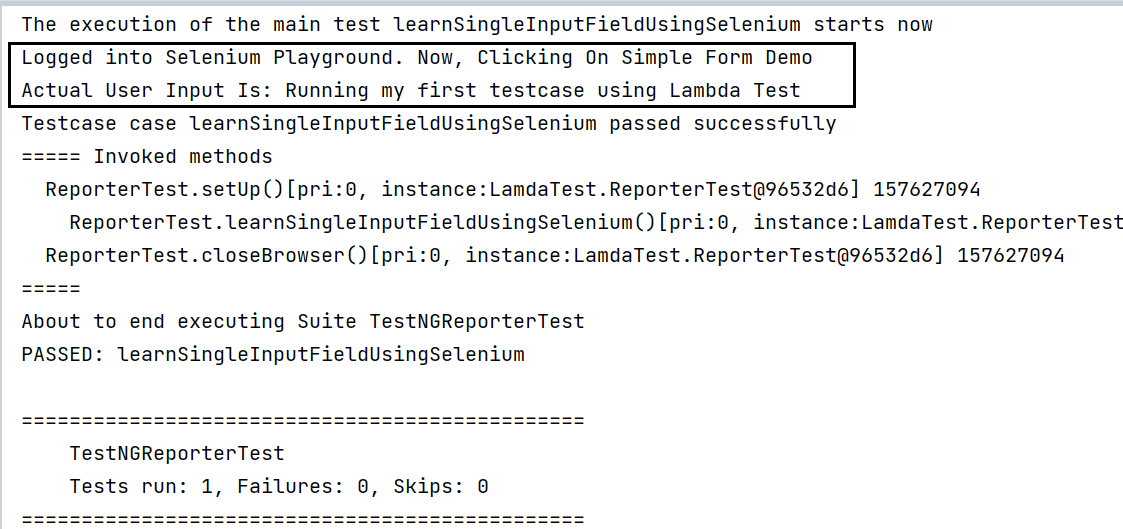Viewport: 1123px width, 529px height.
Task: Click the 'passed successfully' testcase line
Action: (429, 124)
